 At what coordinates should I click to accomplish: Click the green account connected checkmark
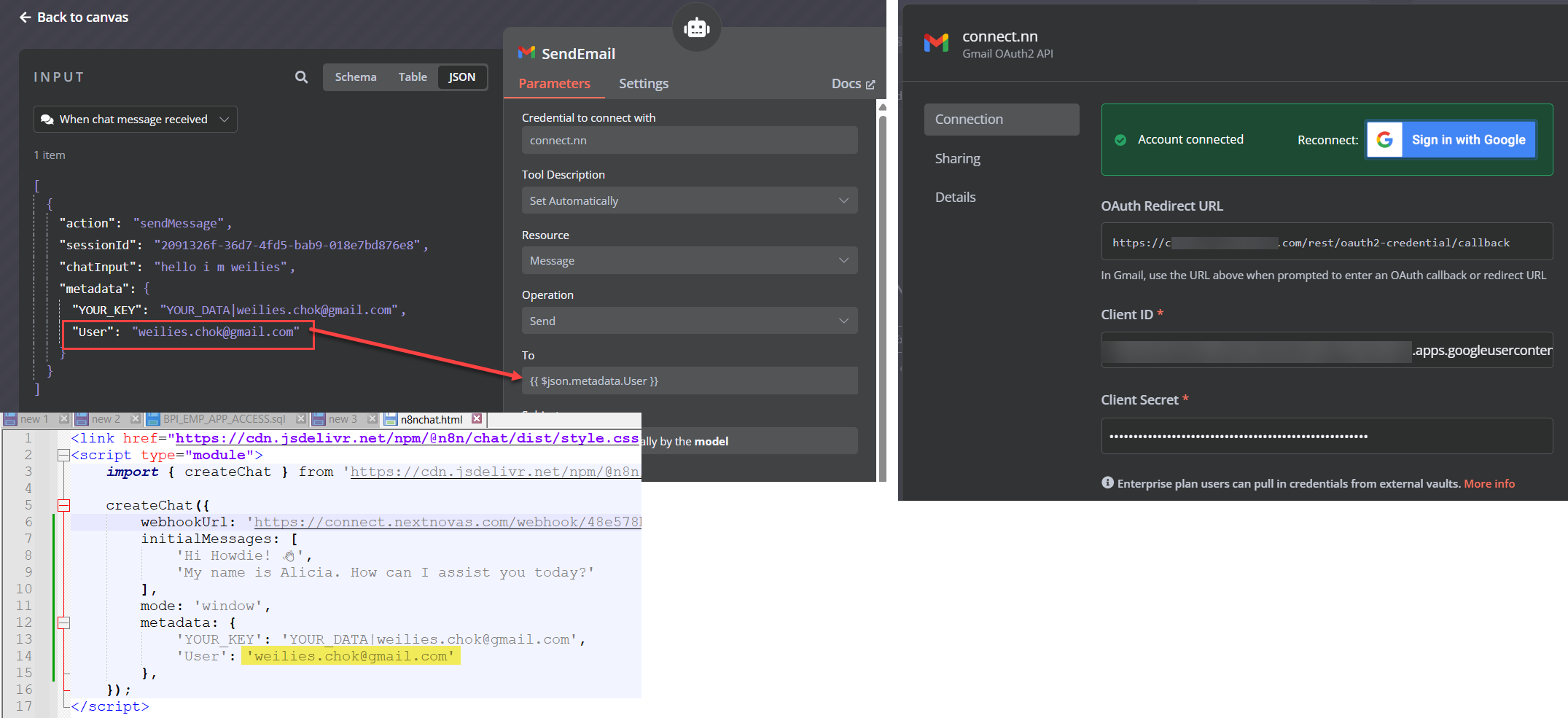(1120, 140)
